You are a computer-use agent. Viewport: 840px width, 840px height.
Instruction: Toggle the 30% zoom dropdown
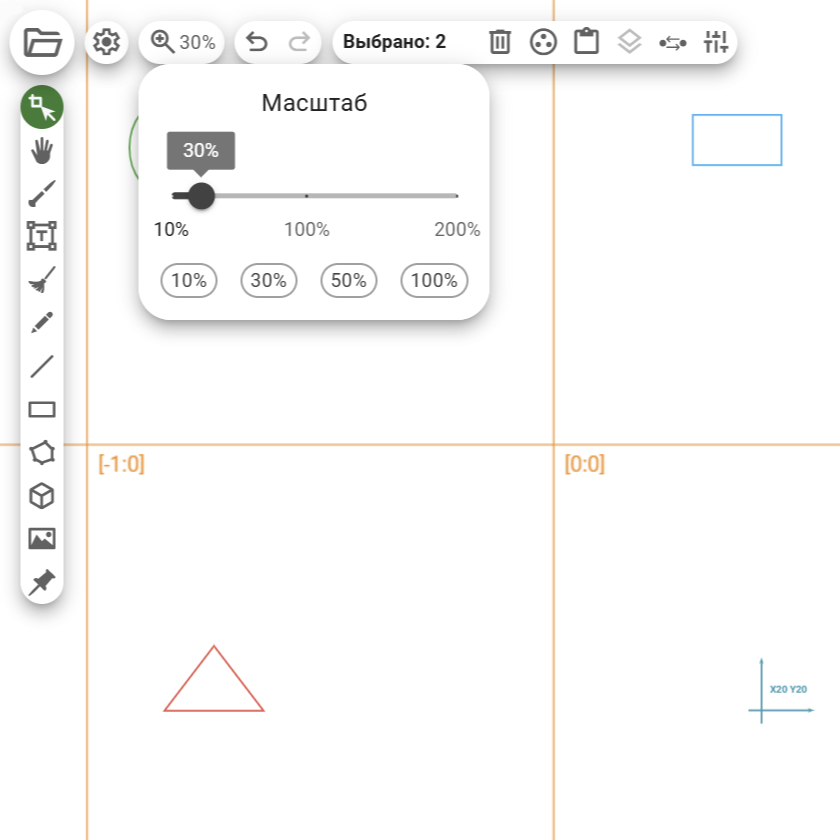182,42
